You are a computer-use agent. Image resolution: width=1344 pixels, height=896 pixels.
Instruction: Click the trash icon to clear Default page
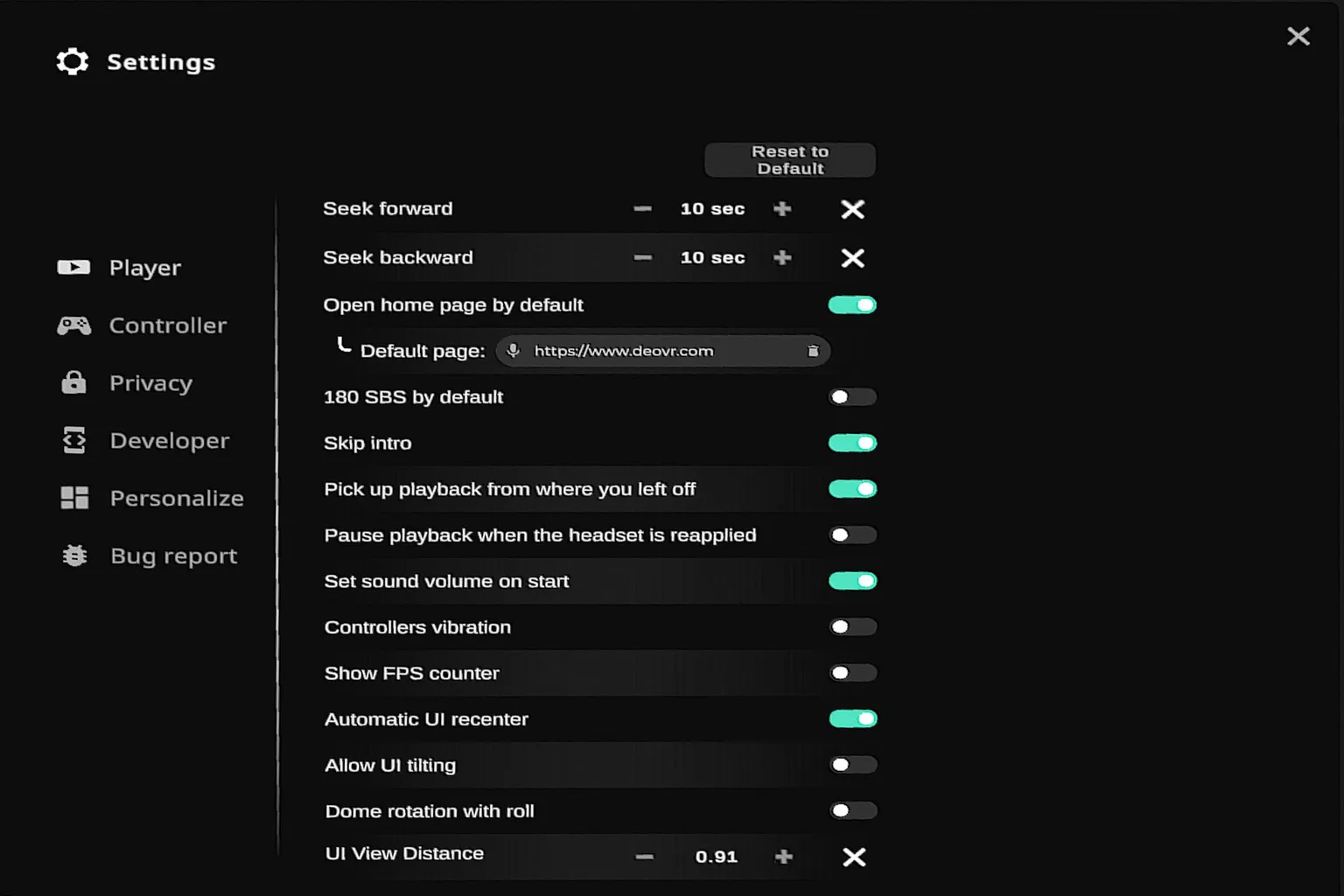click(x=812, y=351)
